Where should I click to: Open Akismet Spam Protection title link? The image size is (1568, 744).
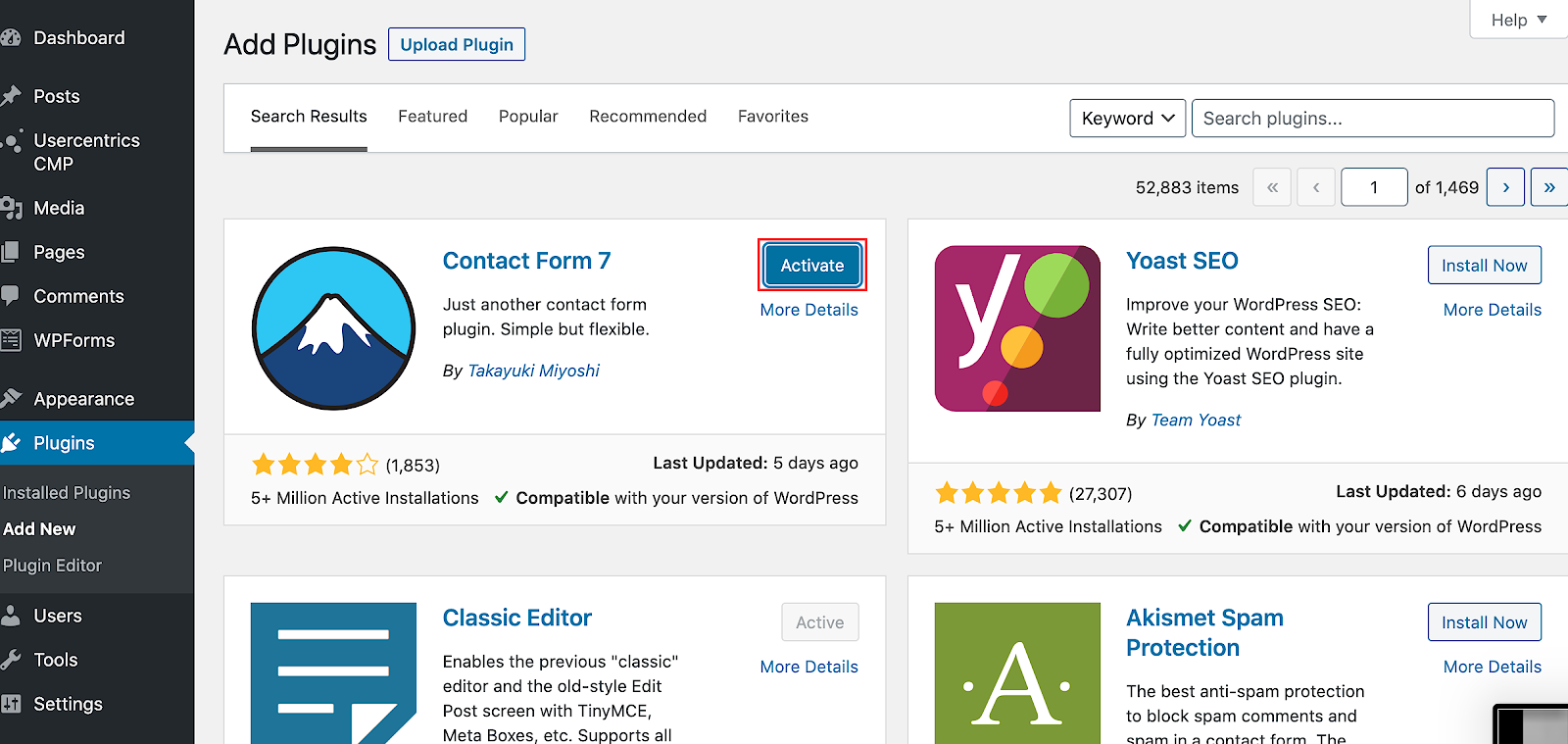click(x=1204, y=632)
